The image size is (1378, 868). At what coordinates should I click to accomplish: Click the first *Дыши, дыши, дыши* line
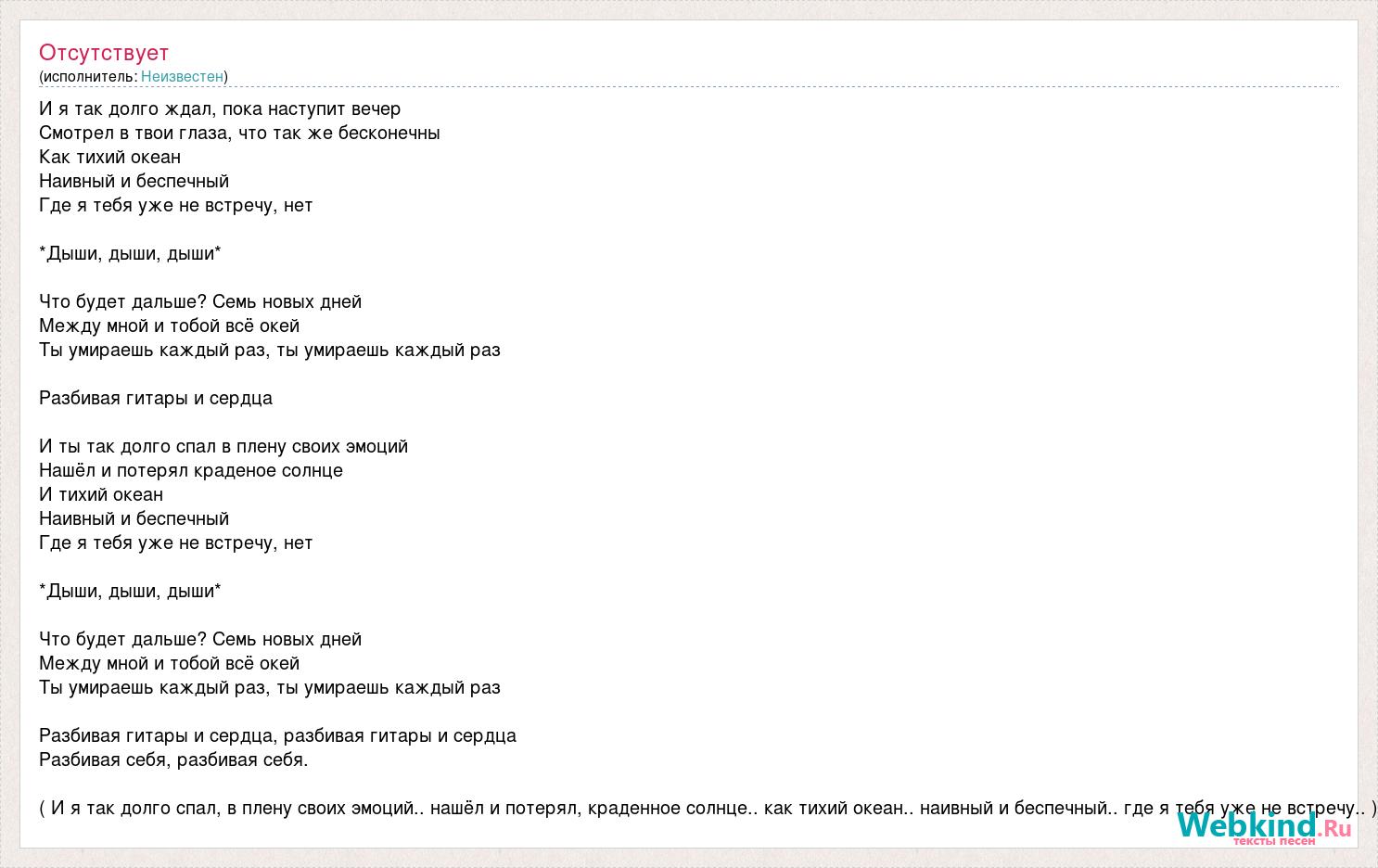click(130, 253)
